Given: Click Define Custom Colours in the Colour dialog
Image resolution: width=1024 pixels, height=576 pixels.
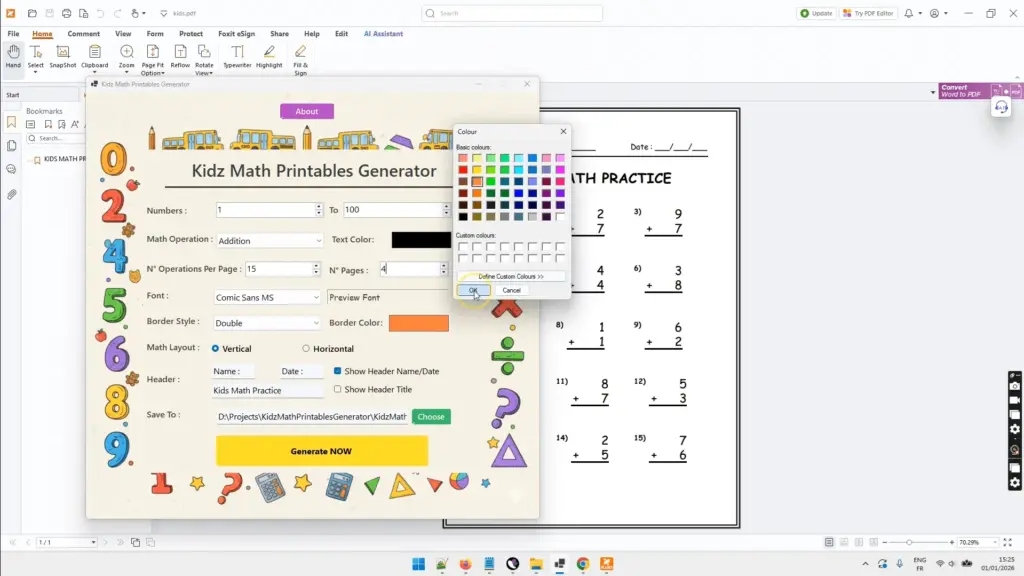Looking at the screenshot, I should (511, 275).
